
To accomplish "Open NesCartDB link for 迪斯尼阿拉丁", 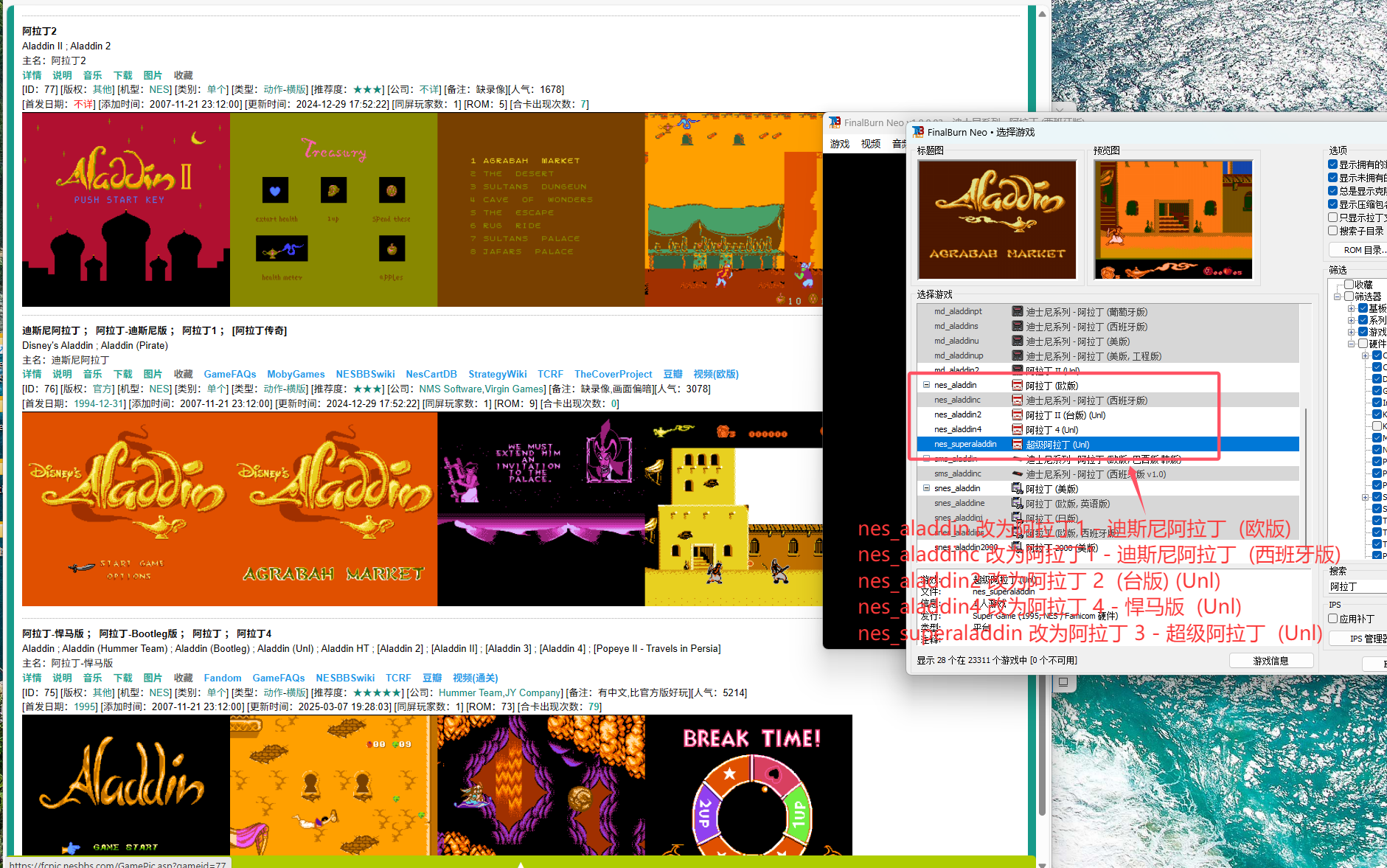I will 431,375.
